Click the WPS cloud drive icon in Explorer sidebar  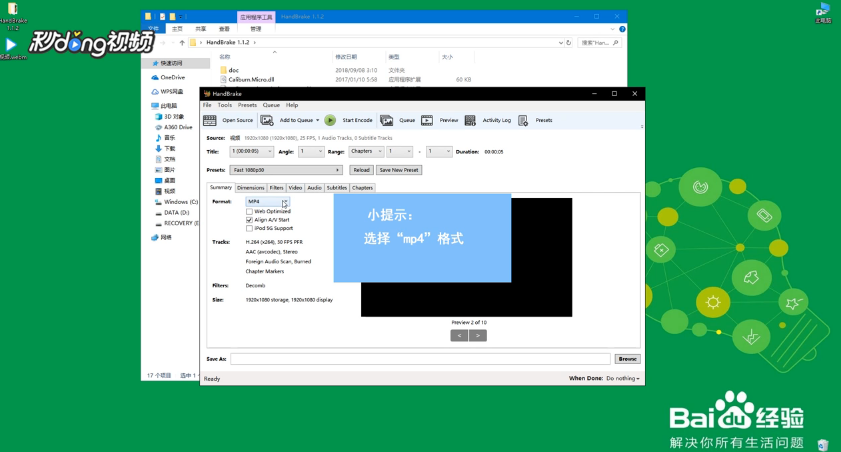pyautogui.click(x=155, y=92)
